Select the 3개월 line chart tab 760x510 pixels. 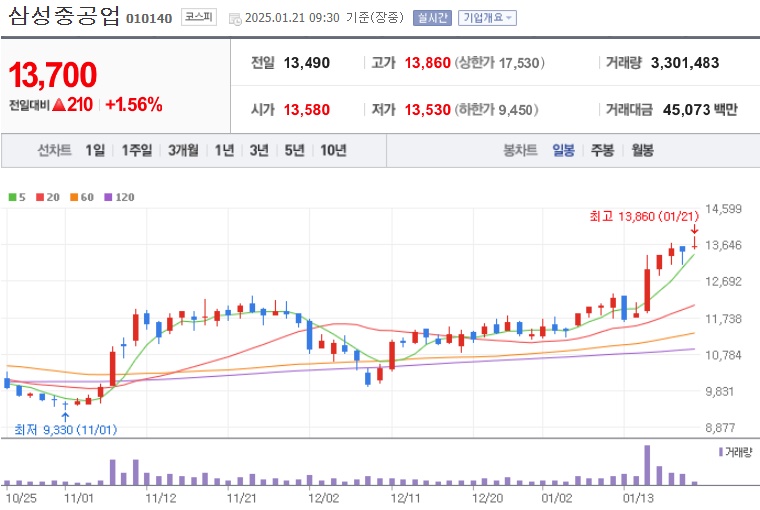tap(183, 150)
